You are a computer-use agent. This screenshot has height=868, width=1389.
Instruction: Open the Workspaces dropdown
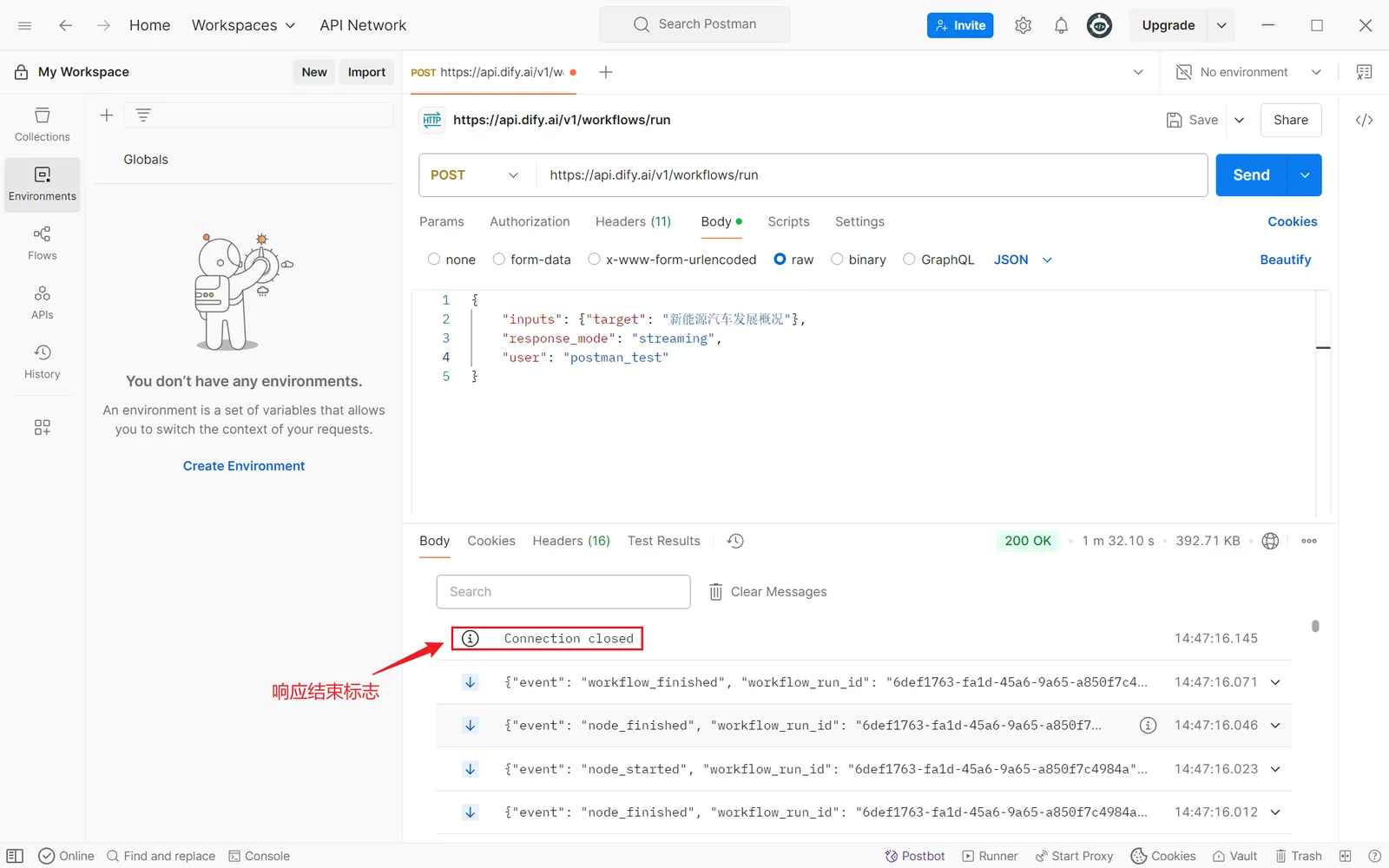[x=243, y=25]
